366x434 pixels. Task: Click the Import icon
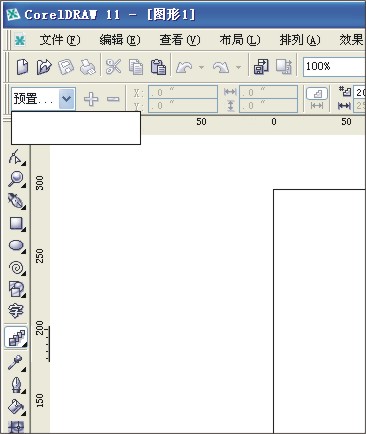point(261,67)
